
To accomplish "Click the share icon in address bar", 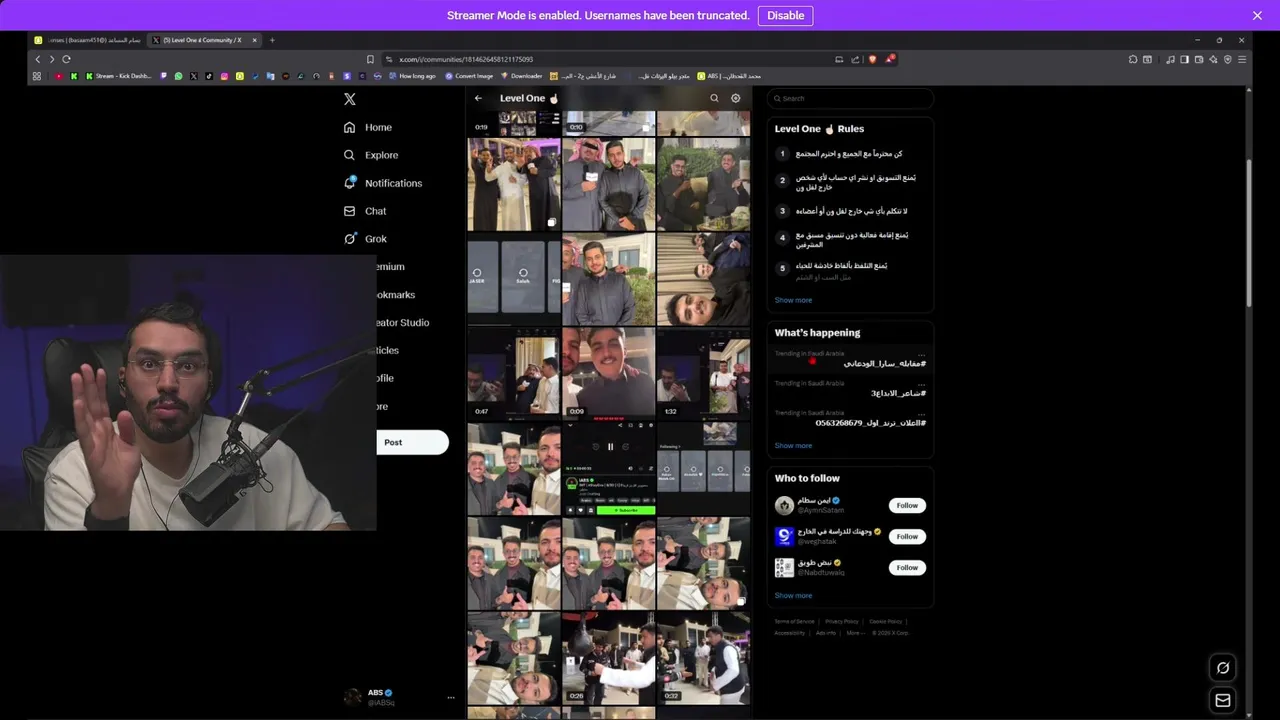I will tap(855, 59).
